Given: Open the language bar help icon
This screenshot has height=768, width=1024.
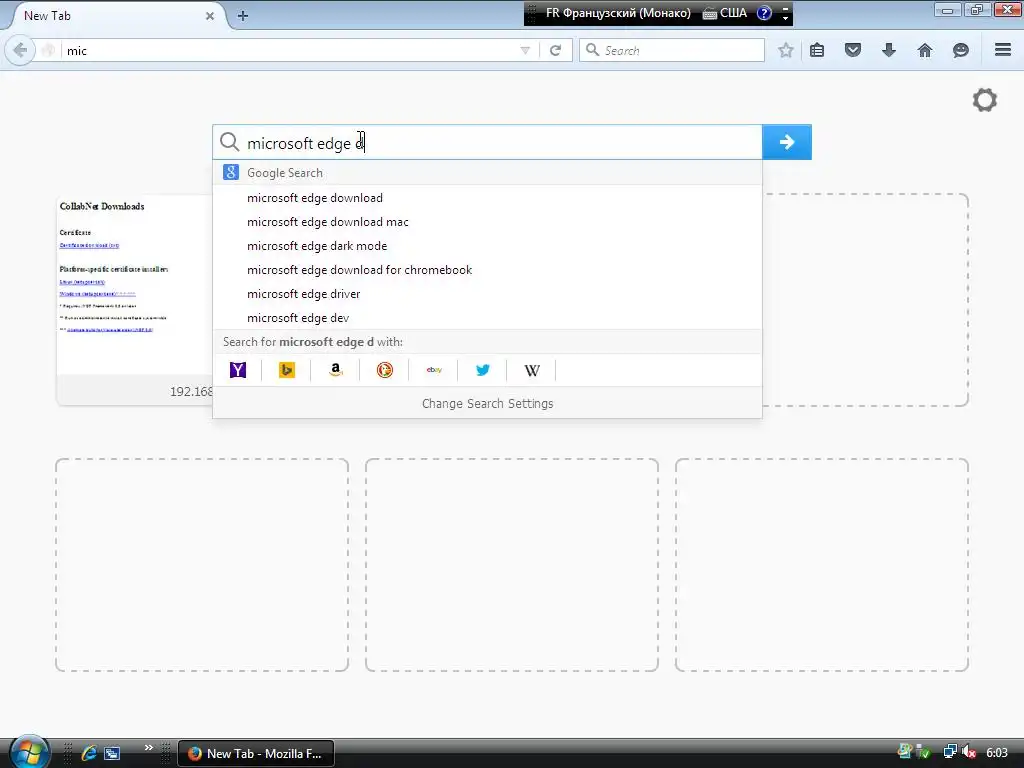Looking at the screenshot, I should (763, 13).
